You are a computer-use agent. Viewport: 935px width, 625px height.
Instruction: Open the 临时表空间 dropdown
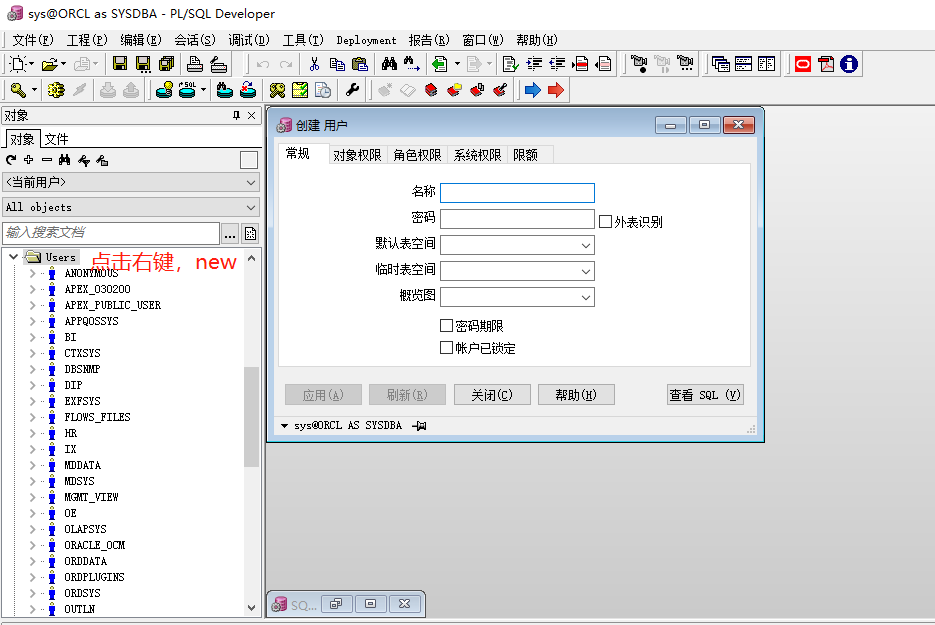(x=586, y=271)
